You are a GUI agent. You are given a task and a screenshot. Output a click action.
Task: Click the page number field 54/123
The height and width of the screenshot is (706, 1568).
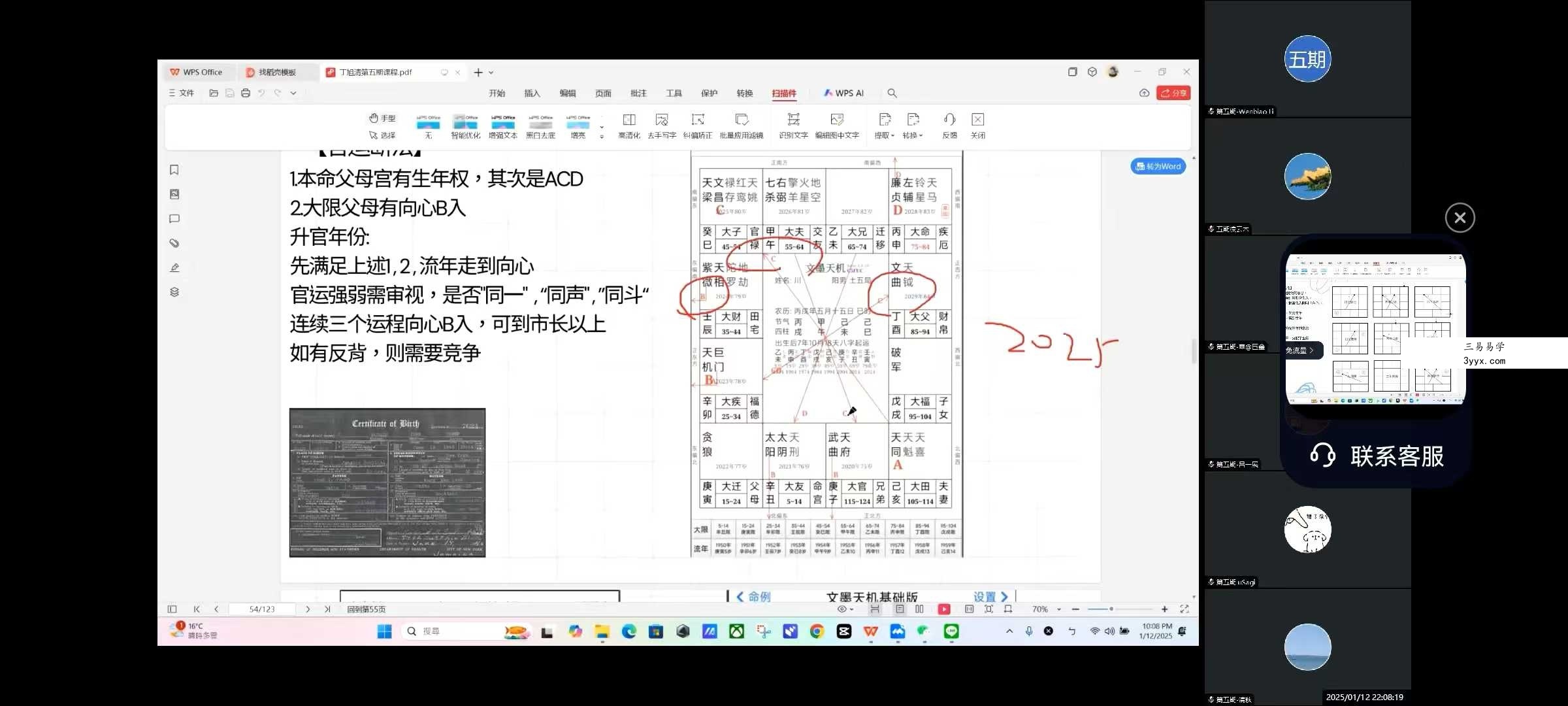point(262,609)
